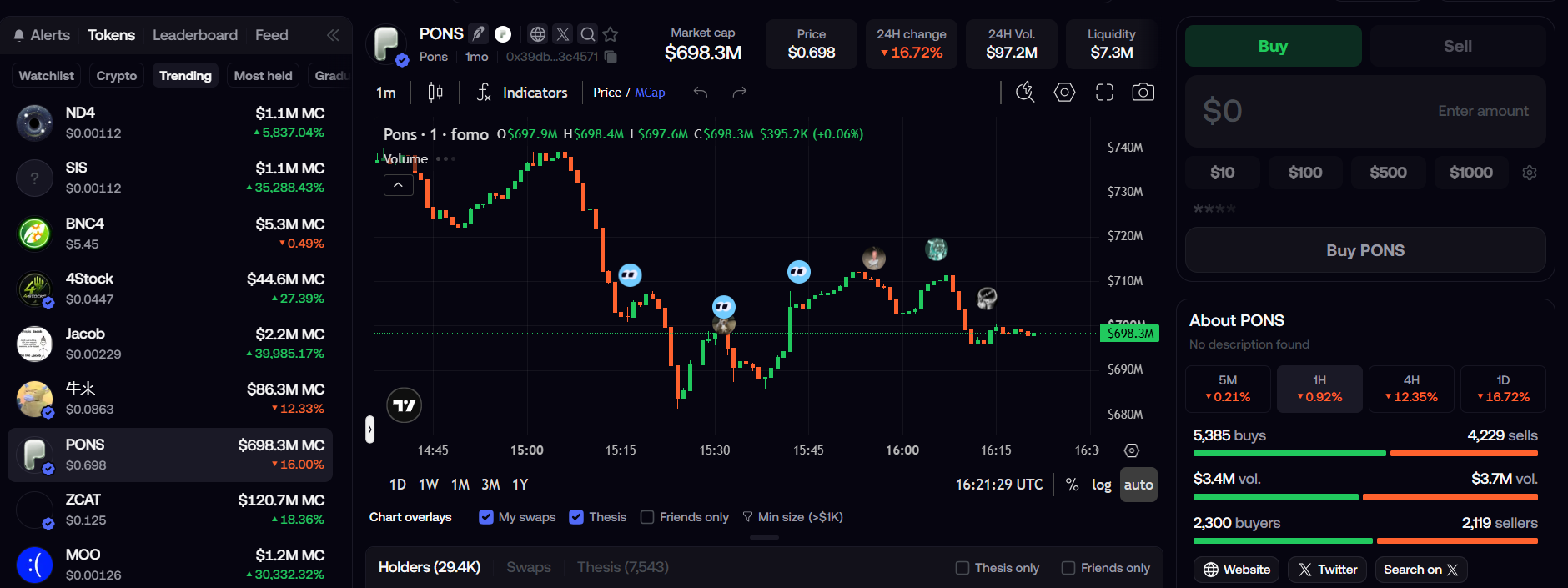Image resolution: width=1568 pixels, height=588 pixels.
Task: Expand side panel with chart edge arrow
Action: 369,430
